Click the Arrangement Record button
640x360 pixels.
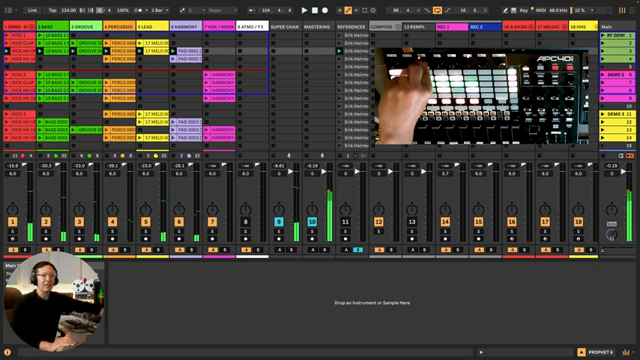325,10
